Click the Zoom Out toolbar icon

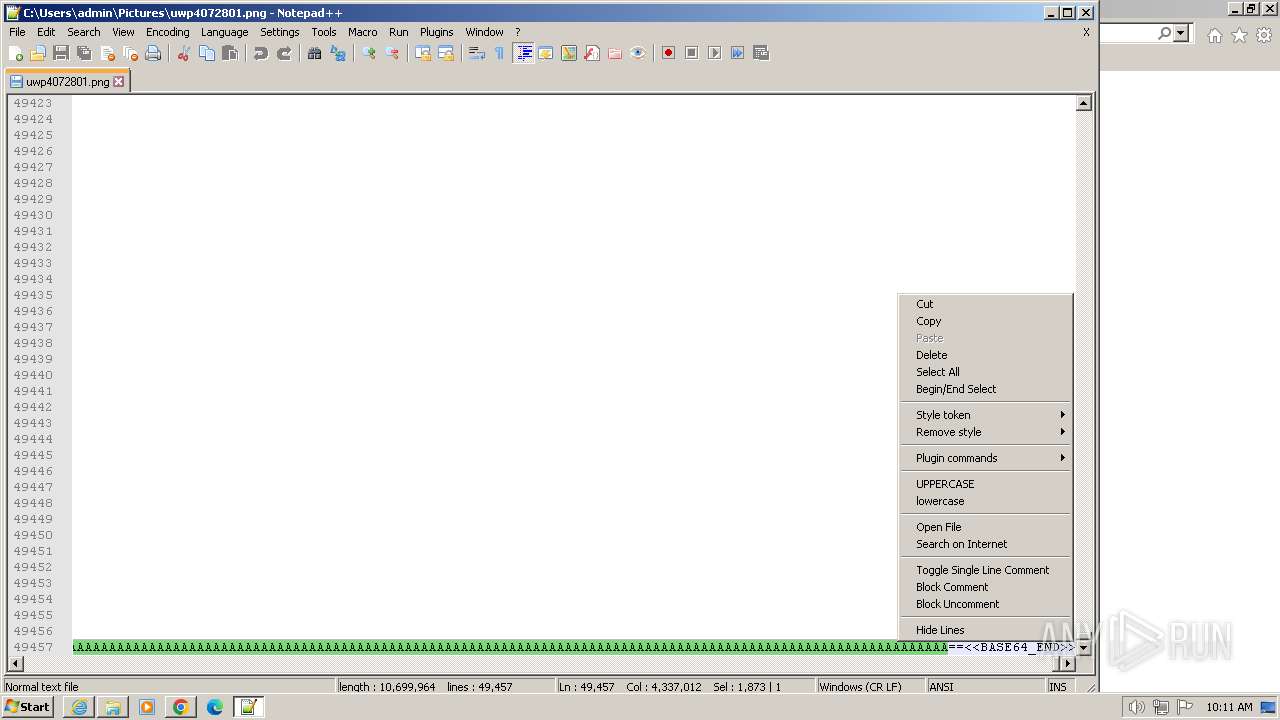[x=392, y=53]
